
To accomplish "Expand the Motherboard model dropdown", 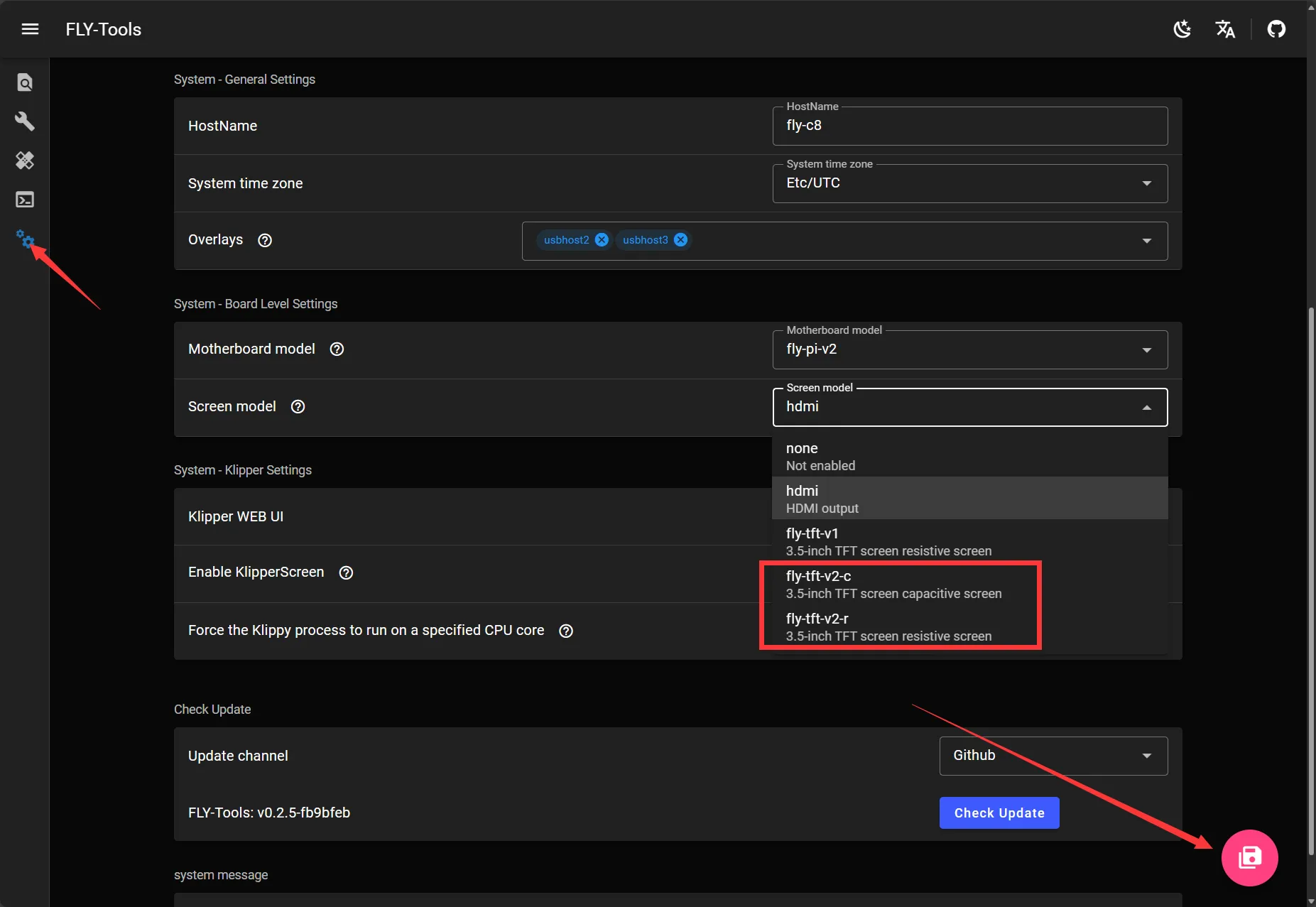I will point(969,349).
